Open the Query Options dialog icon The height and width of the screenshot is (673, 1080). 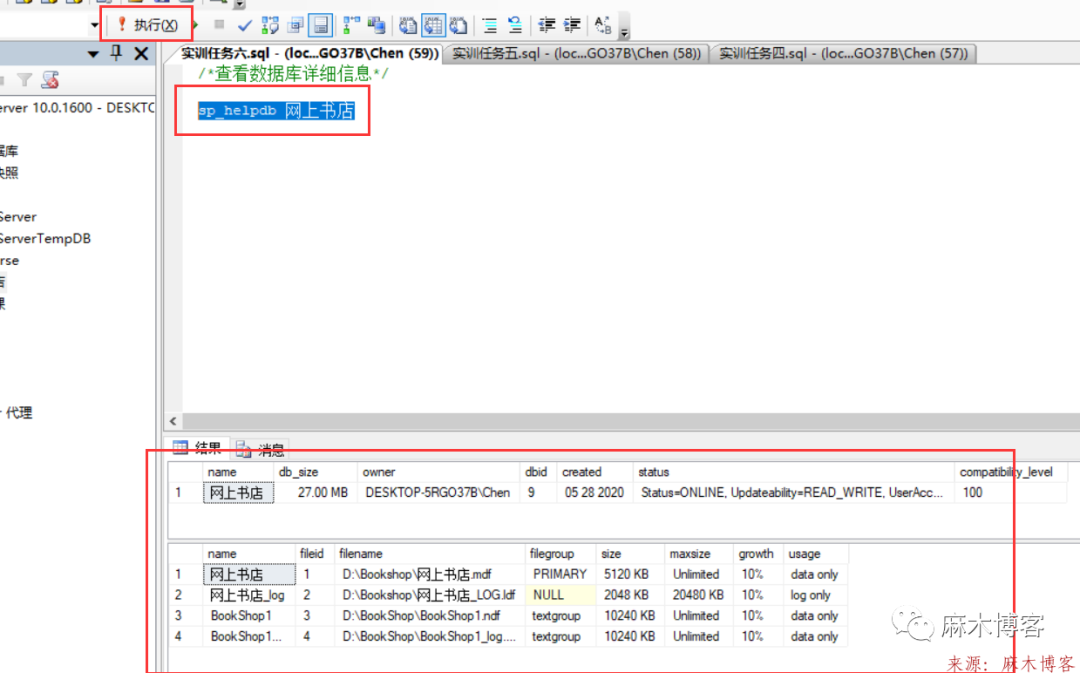click(x=295, y=25)
